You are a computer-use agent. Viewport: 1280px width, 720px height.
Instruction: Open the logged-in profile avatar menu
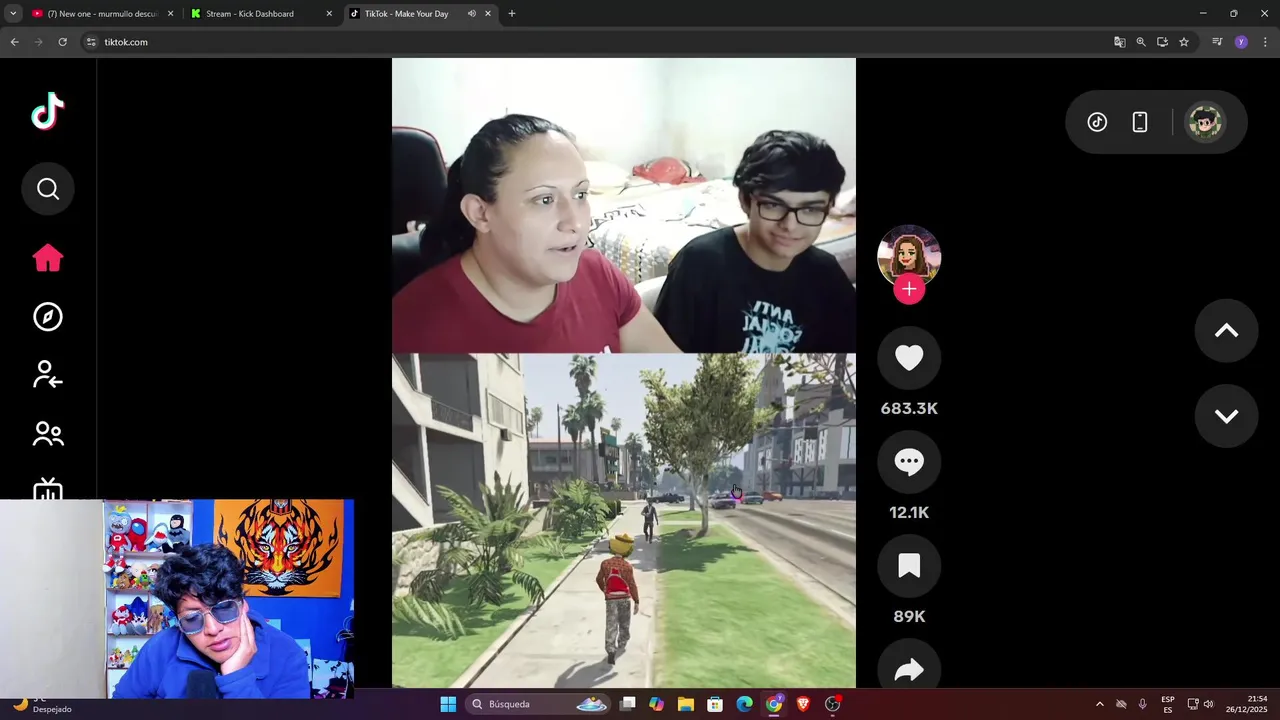[1205, 122]
